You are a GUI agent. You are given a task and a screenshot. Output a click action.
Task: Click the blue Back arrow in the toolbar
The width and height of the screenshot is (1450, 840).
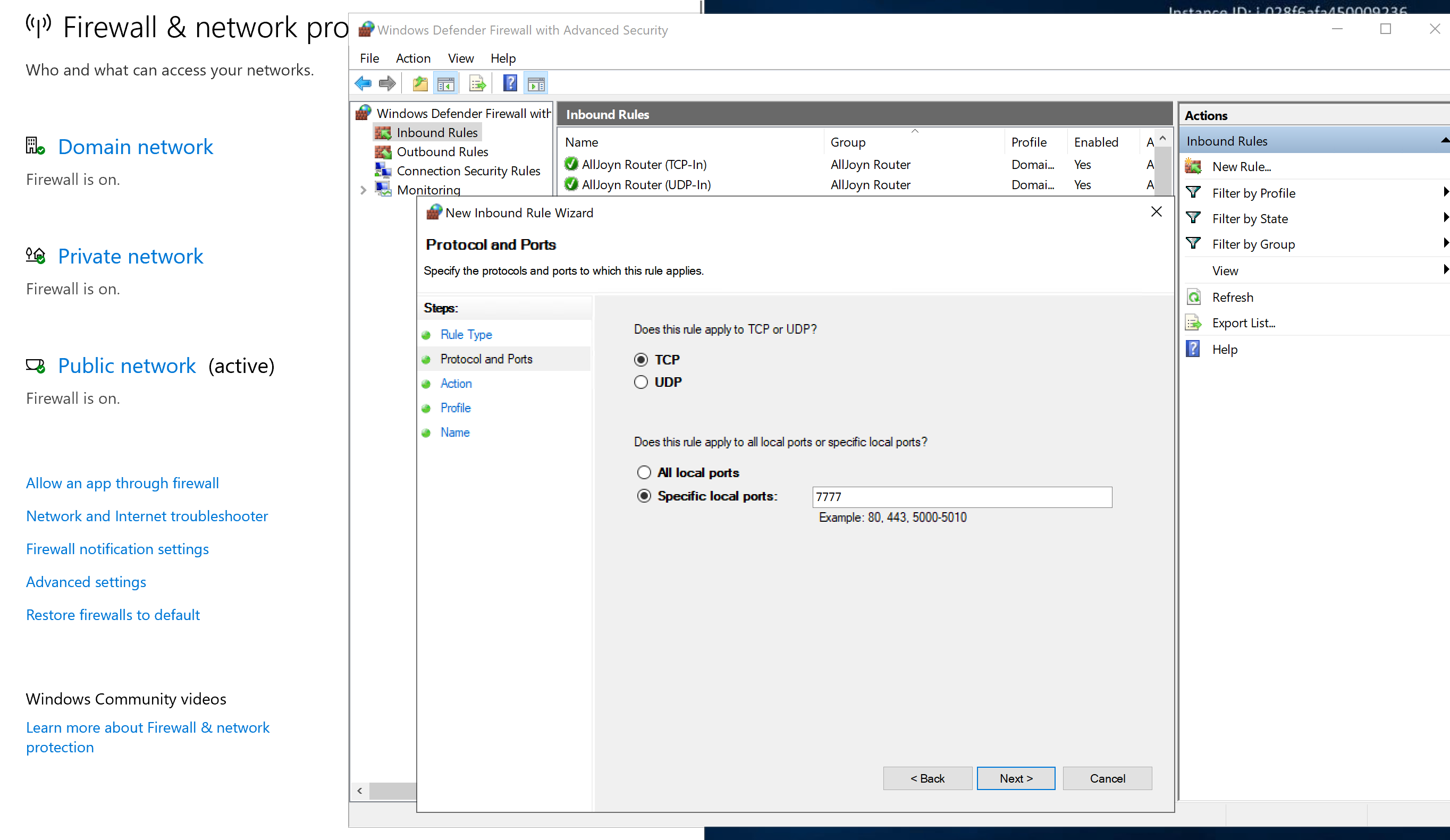tap(363, 84)
